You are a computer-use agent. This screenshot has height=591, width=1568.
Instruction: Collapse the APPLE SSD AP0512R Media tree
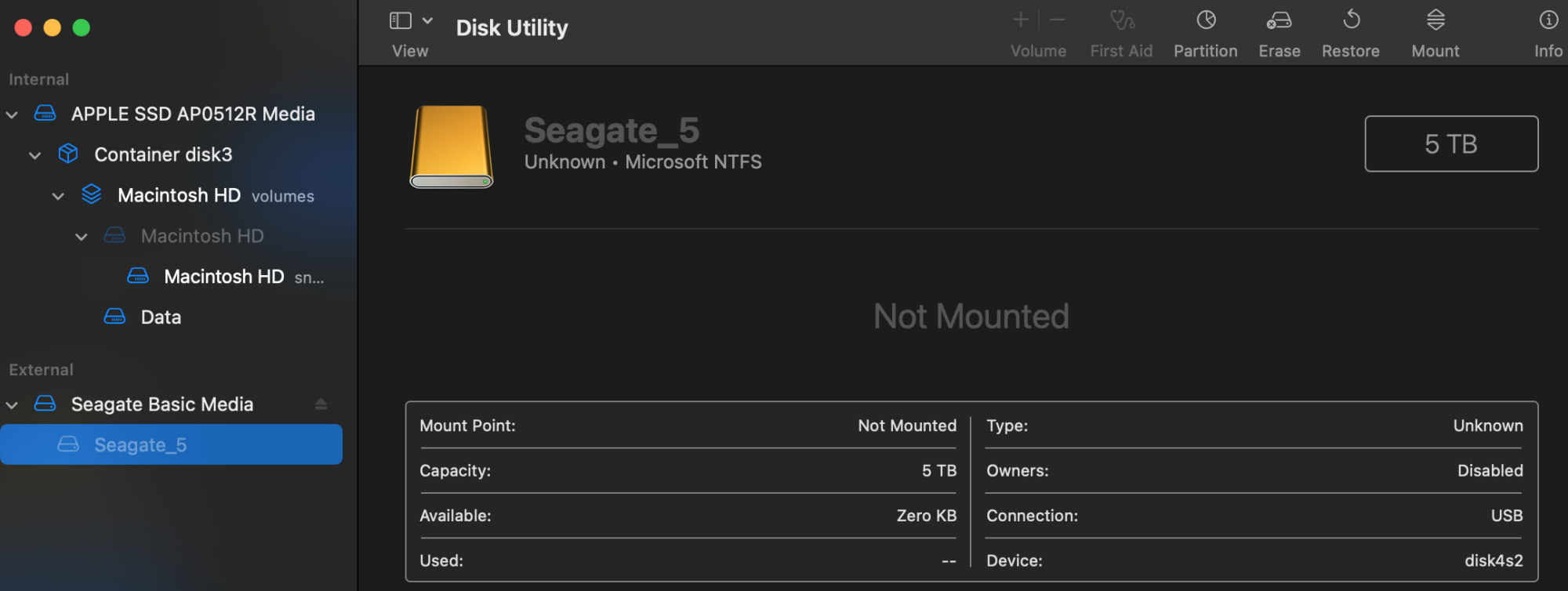[12, 114]
